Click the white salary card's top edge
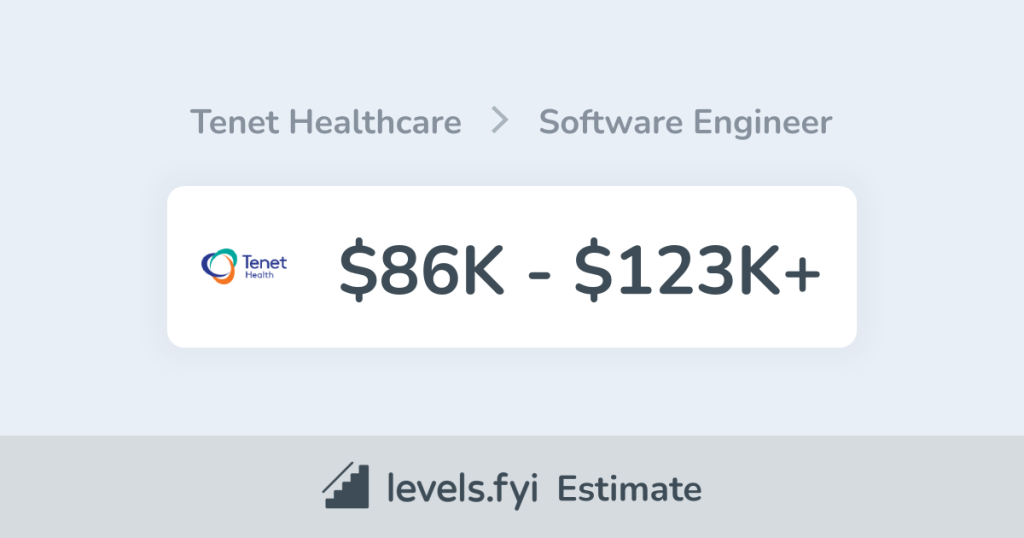The image size is (1024, 538). [x=512, y=190]
